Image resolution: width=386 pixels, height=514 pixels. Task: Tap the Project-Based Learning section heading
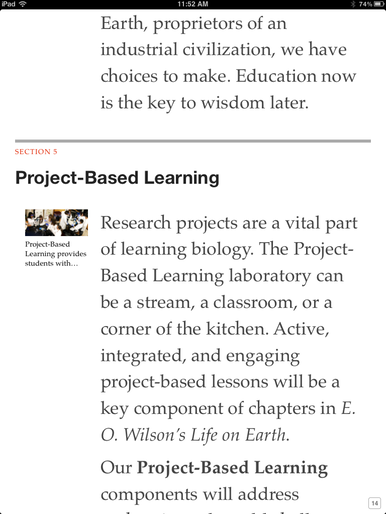point(117,178)
